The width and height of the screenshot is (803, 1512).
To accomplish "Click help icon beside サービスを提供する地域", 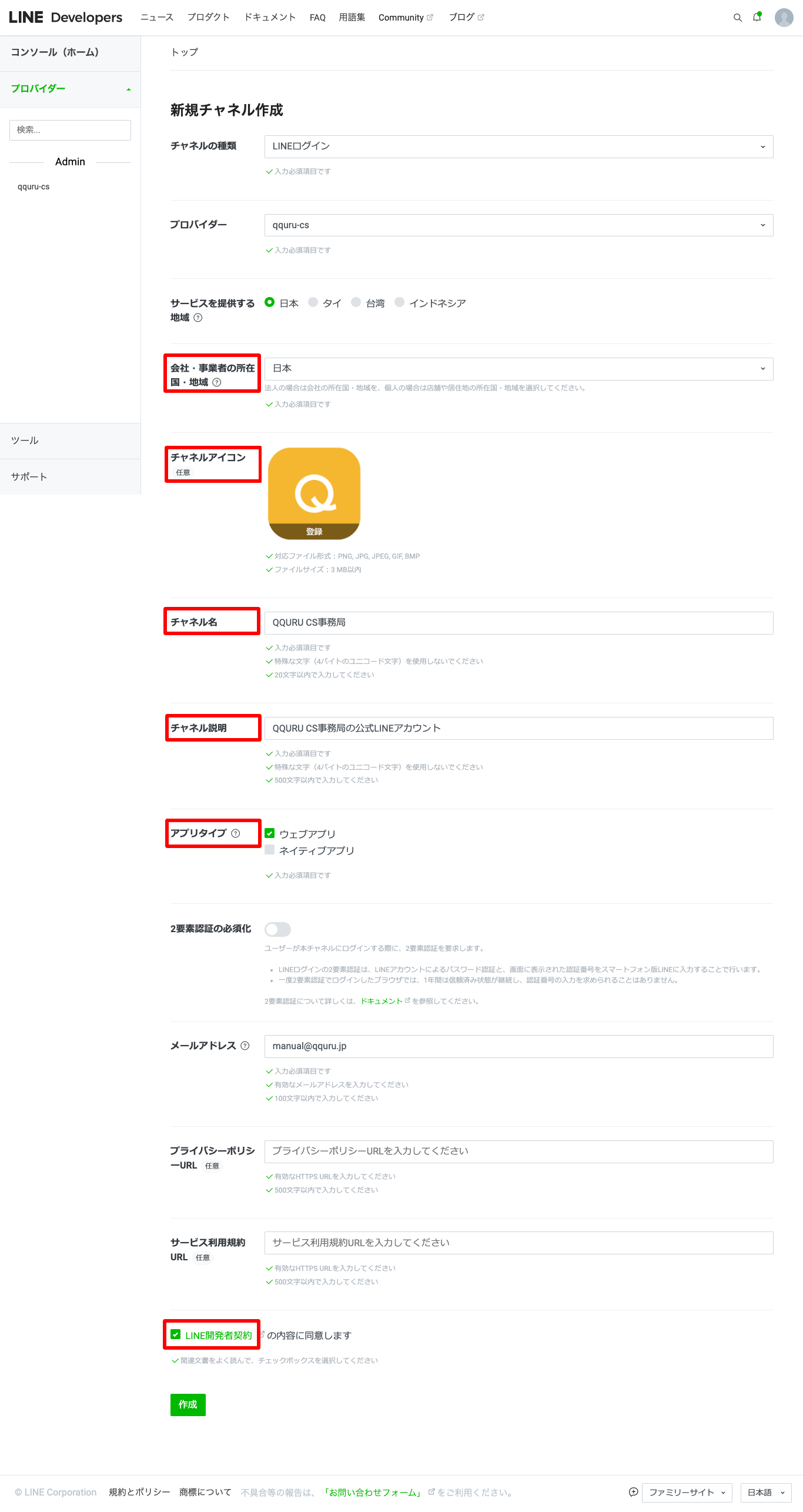I will tap(198, 318).
